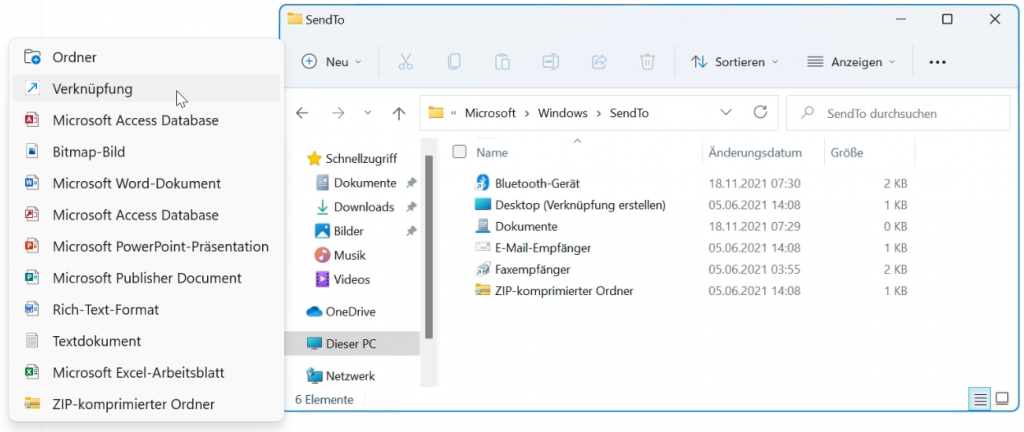Viewport: 1024px width, 432px height.
Task: Click Windows in the address path
Action: coord(562,113)
